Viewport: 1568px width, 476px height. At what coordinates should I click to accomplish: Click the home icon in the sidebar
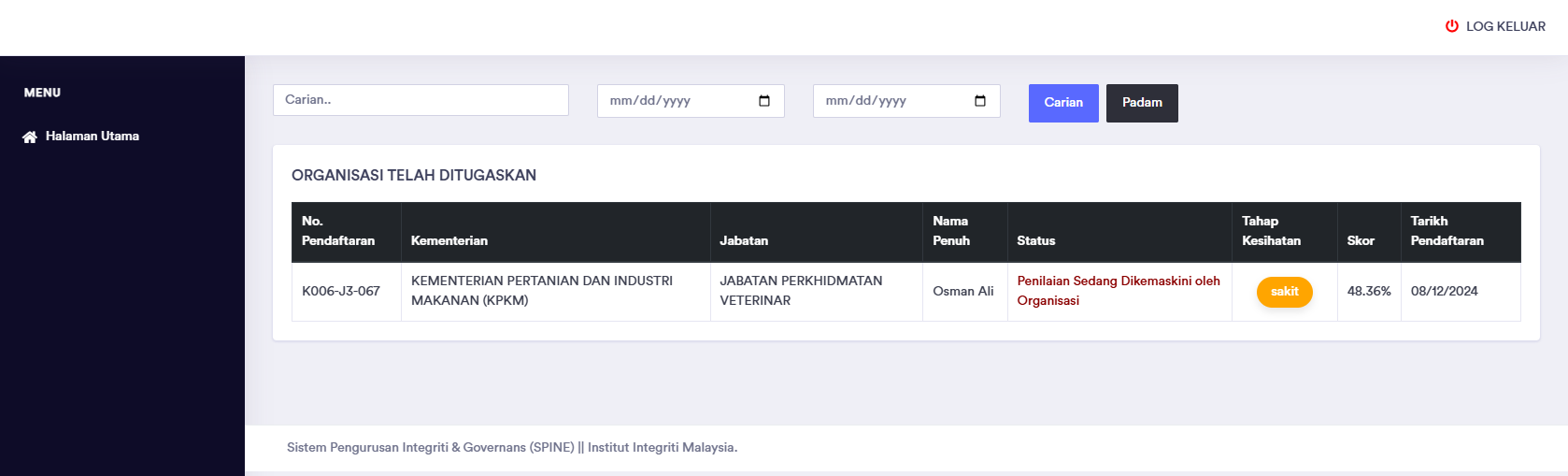point(30,137)
